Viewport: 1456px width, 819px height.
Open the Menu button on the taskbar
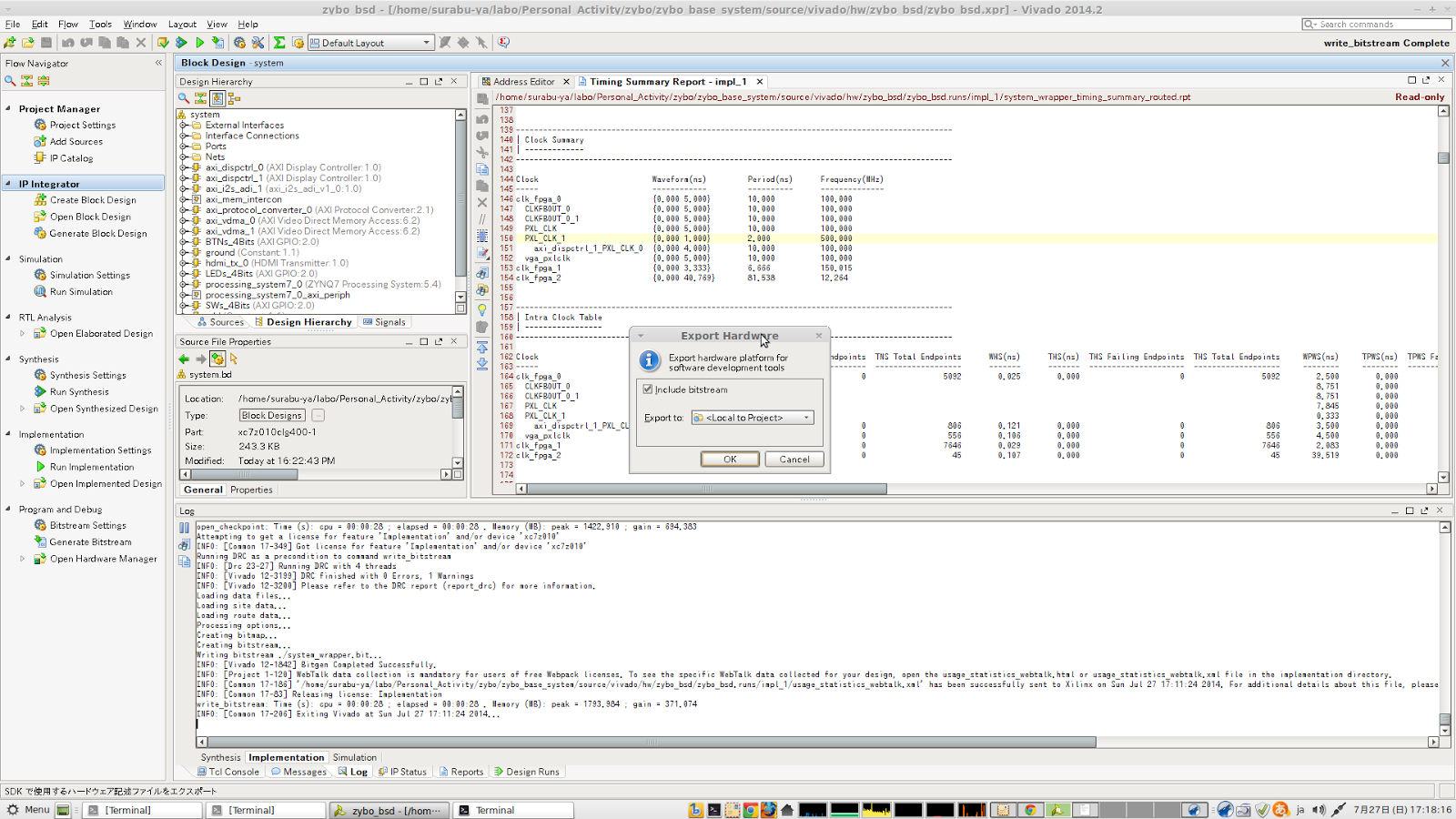tap(28, 810)
